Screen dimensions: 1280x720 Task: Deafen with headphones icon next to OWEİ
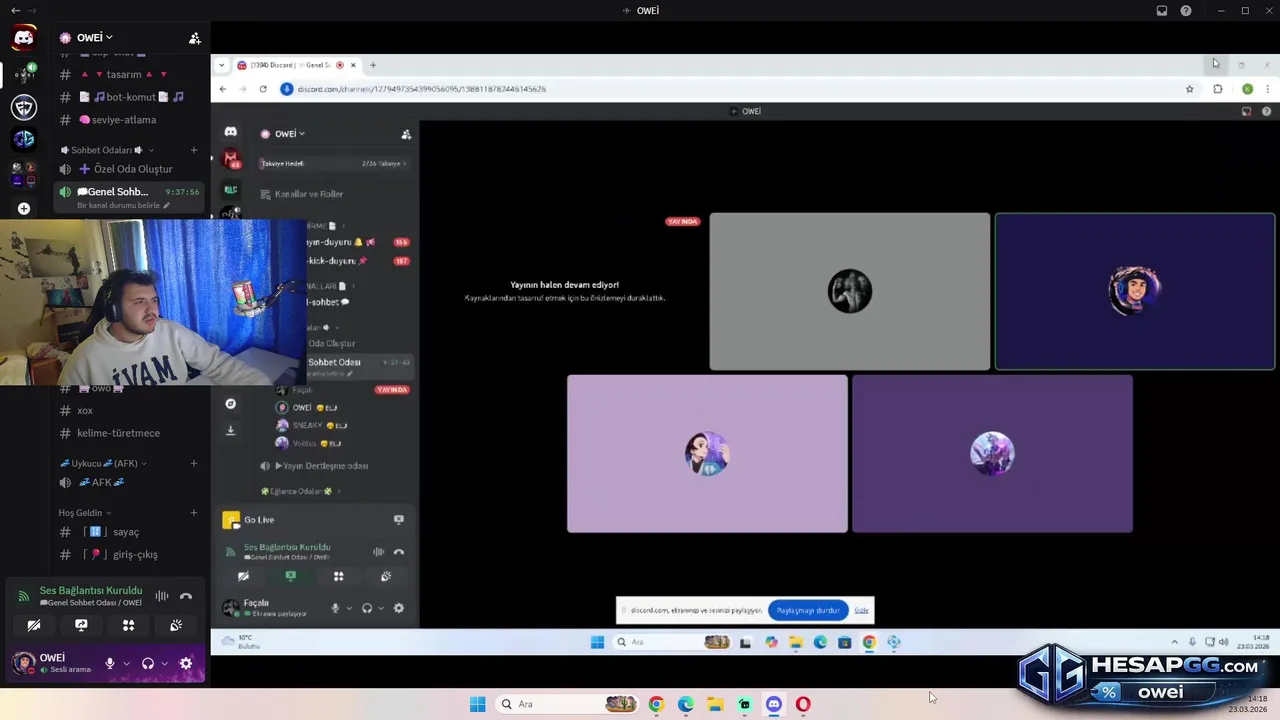pos(148,663)
